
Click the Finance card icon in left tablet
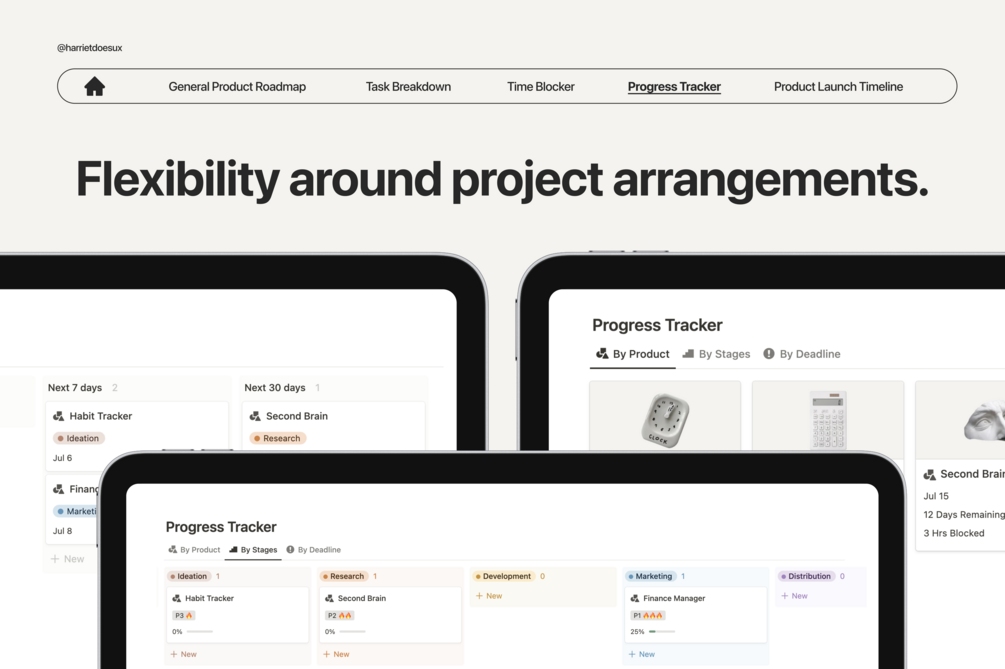coord(58,489)
